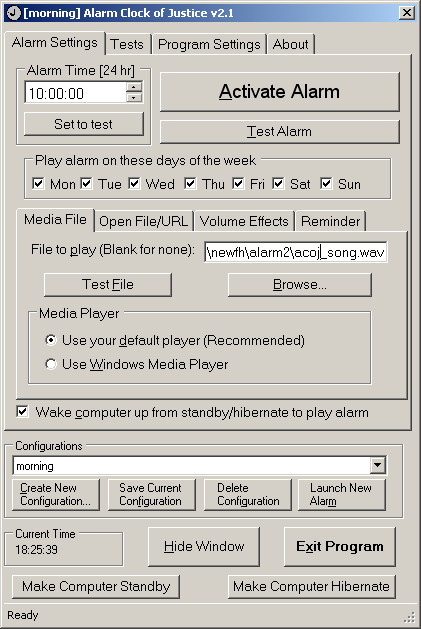The image size is (421, 629).
Task: Click the Test File button
Action: tap(108, 285)
